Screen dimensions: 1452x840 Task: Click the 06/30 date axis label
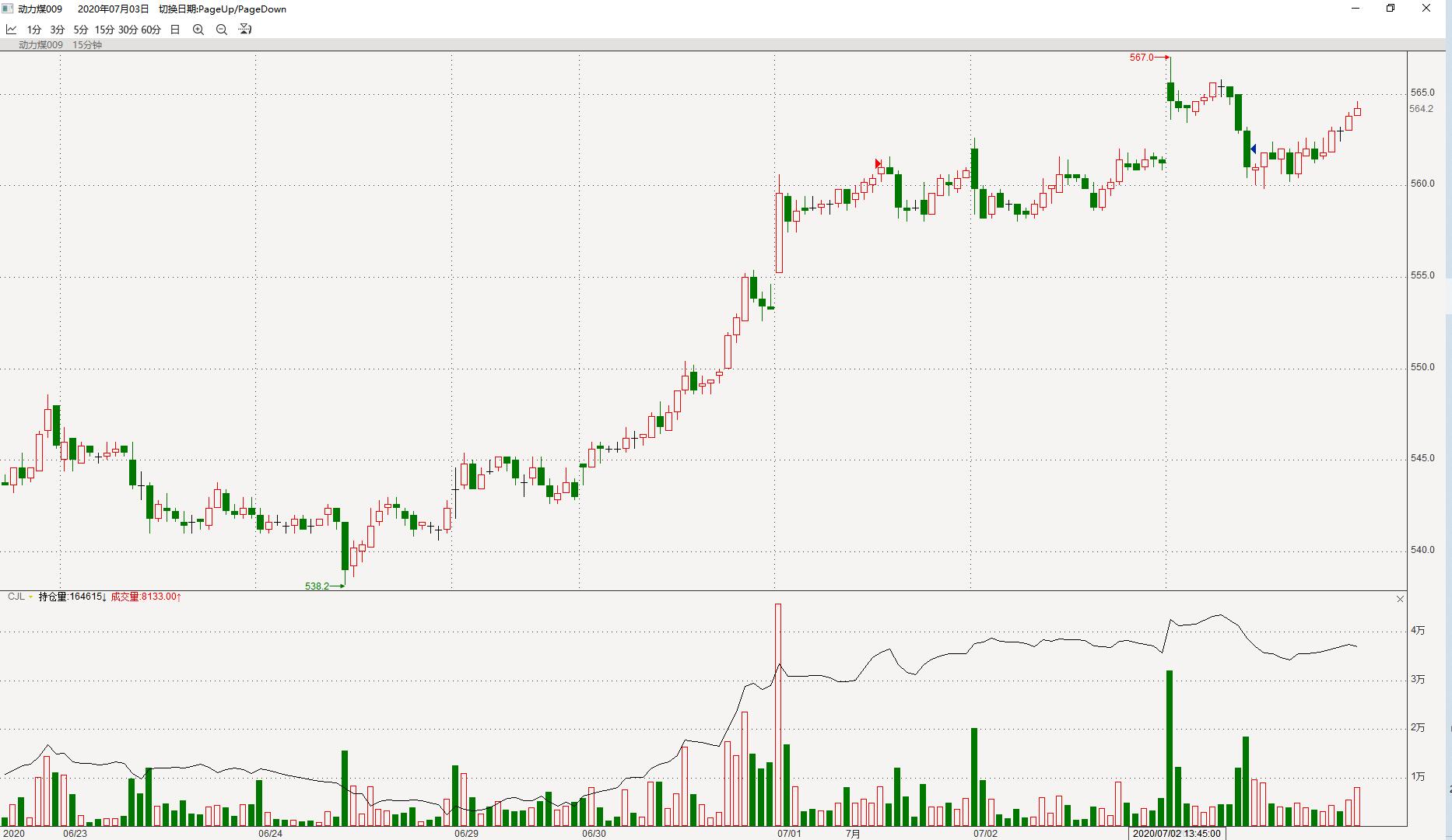594,834
